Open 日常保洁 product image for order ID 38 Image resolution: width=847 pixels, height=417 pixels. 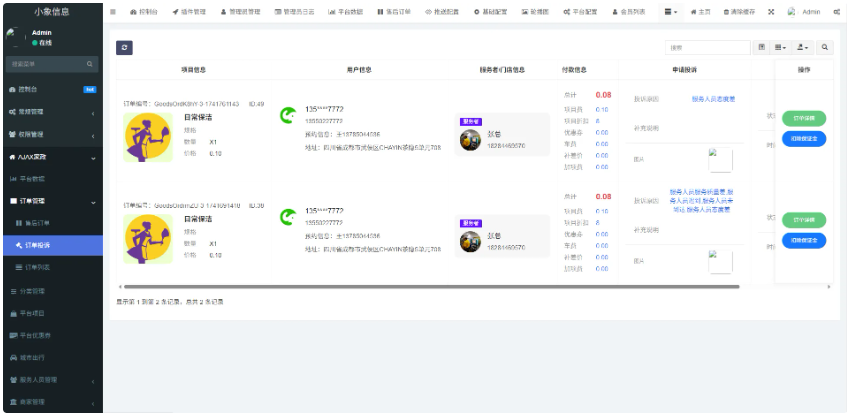(x=148, y=239)
